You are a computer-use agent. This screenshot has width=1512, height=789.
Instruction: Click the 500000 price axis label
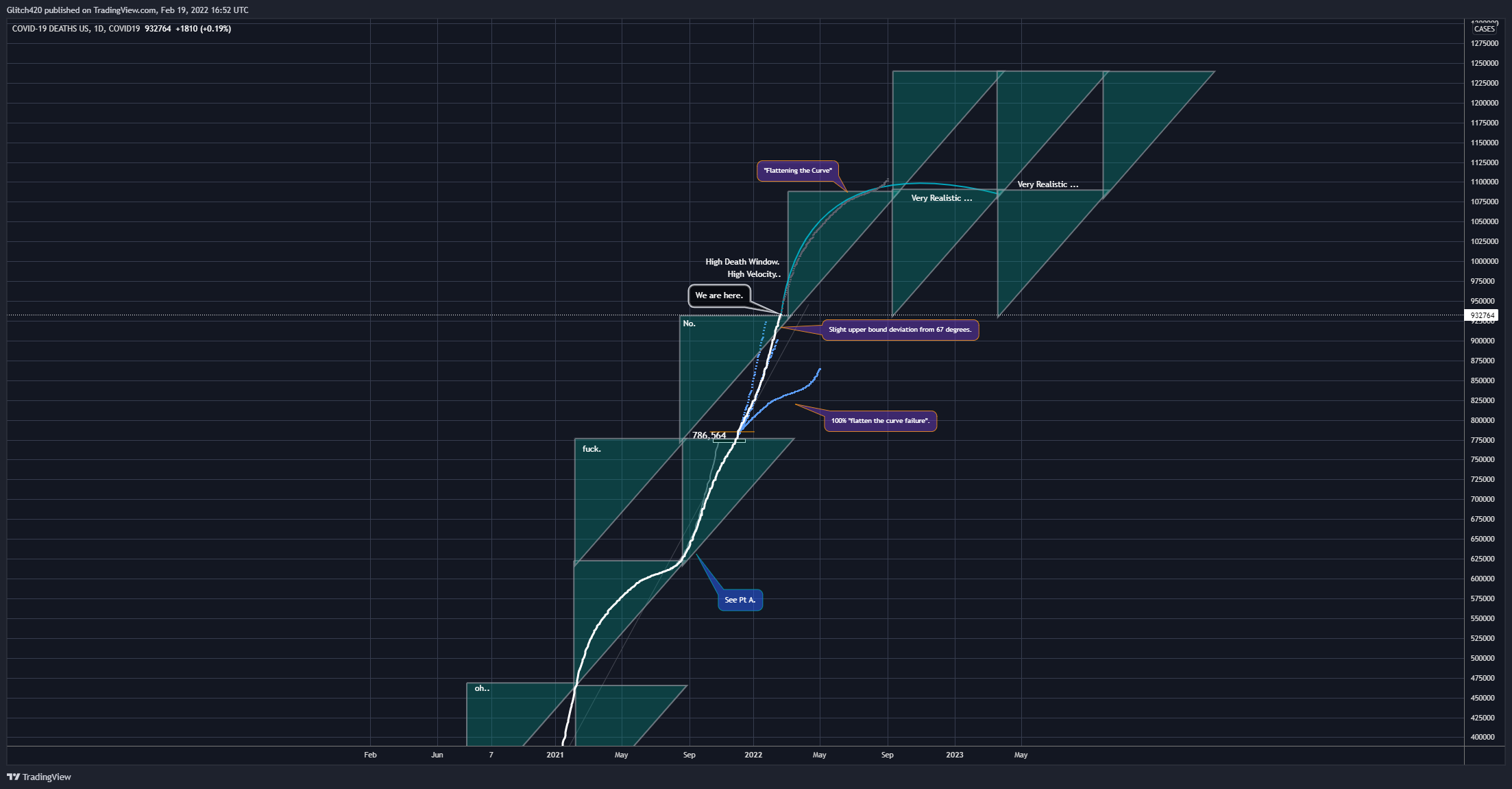click(1484, 658)
